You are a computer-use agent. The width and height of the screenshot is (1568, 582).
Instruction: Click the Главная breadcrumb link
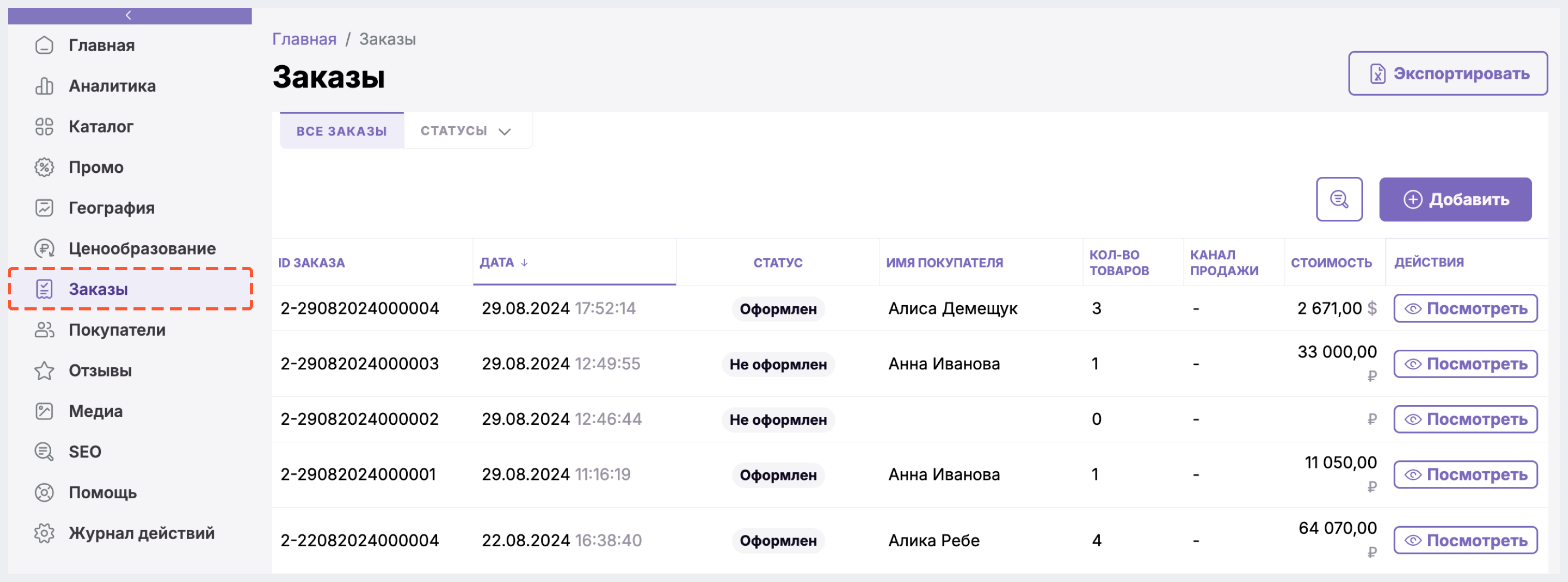[304, 39]
